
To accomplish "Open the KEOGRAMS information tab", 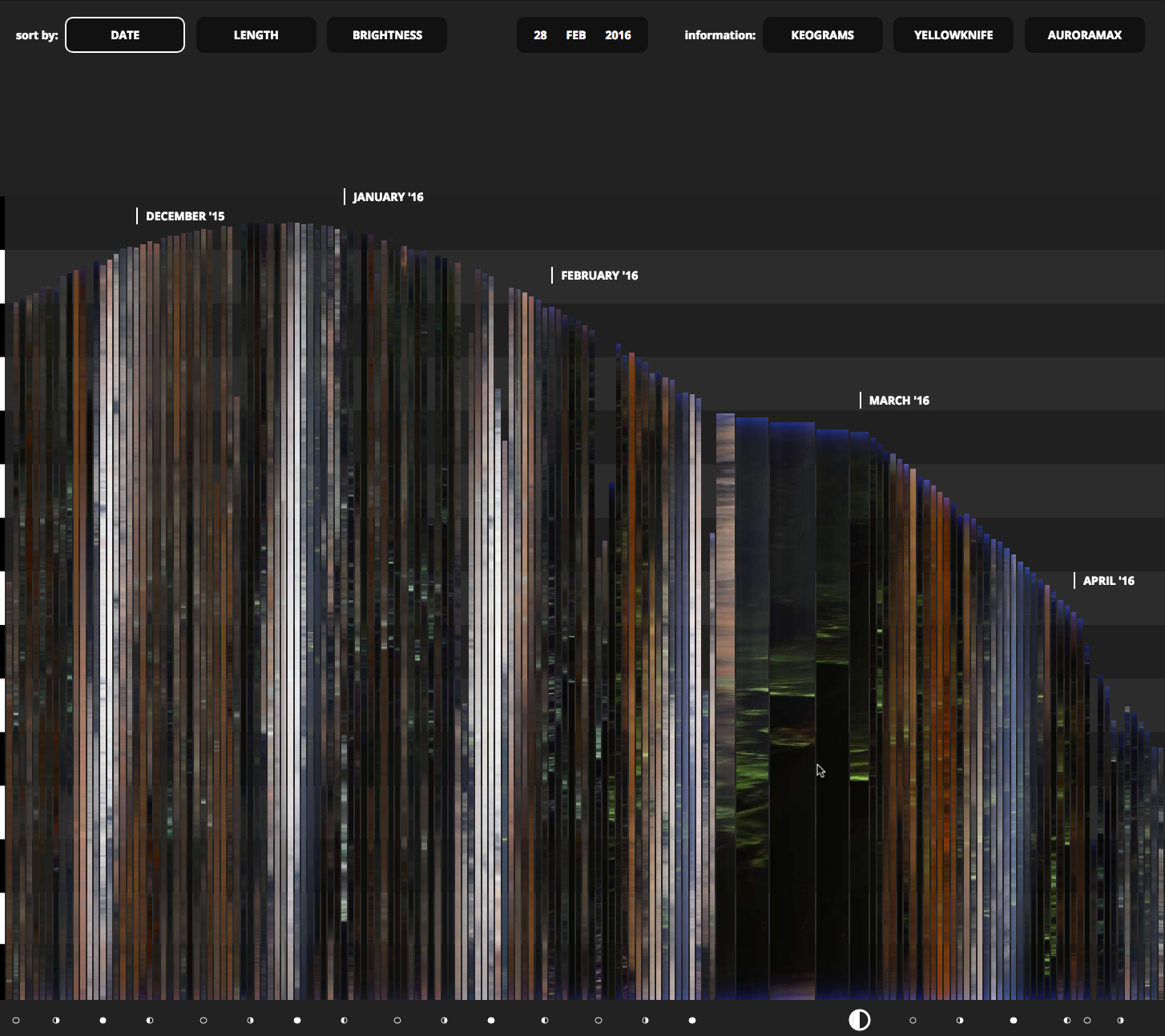I will click(x=822, y=35).
